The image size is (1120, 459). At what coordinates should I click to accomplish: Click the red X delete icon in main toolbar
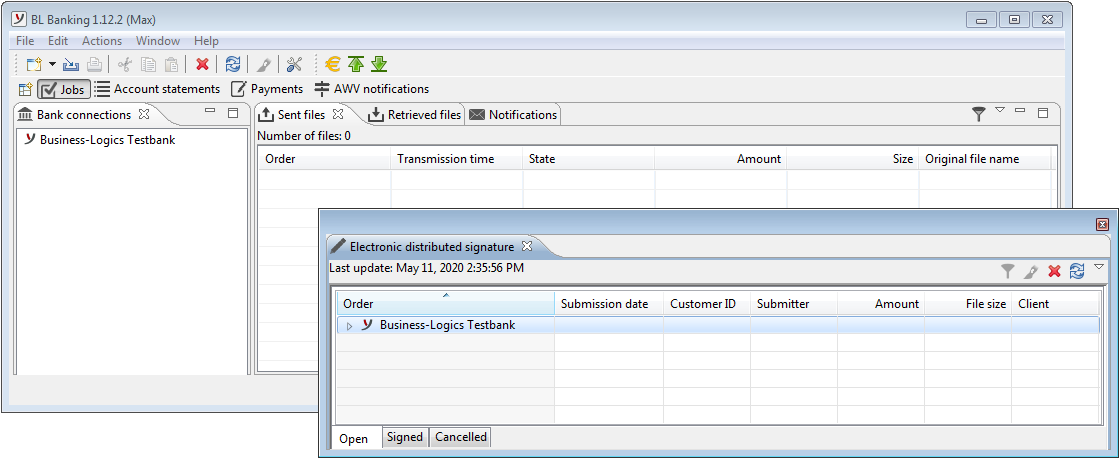(202, 65)
